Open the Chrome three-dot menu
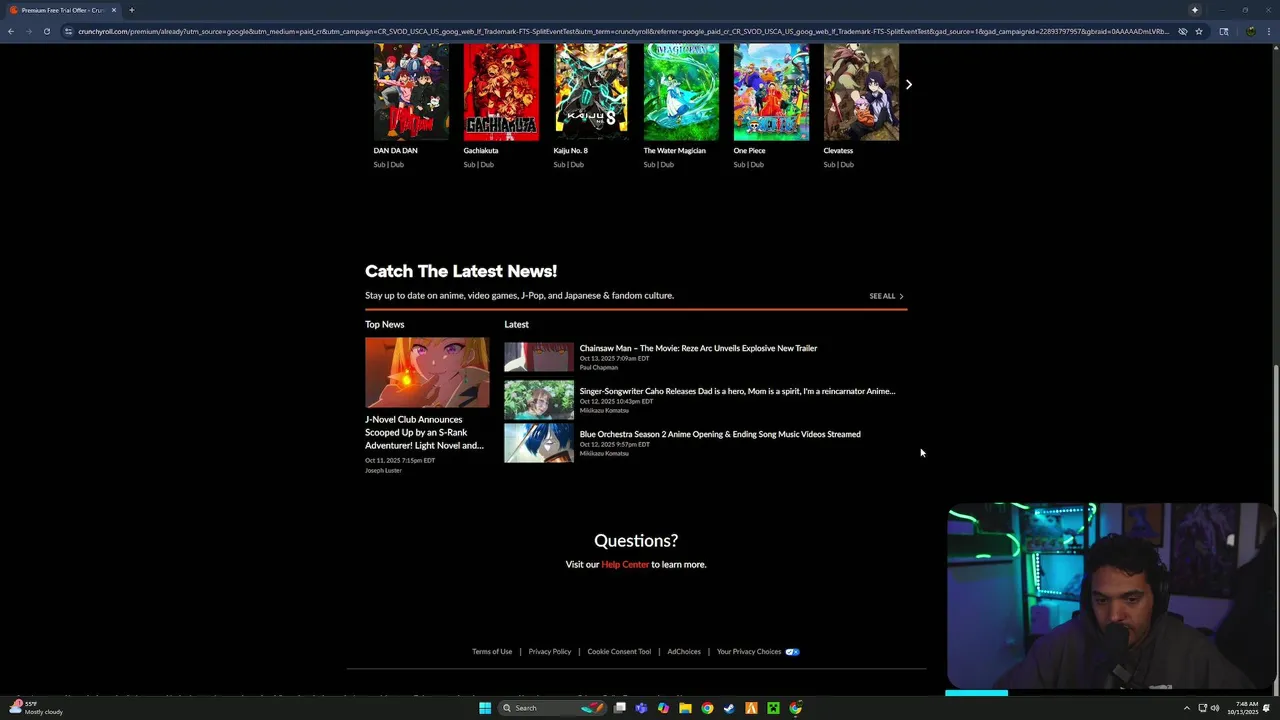Screen dimensions: 1280x720 pyautogui.click(x=1270, y=31)
